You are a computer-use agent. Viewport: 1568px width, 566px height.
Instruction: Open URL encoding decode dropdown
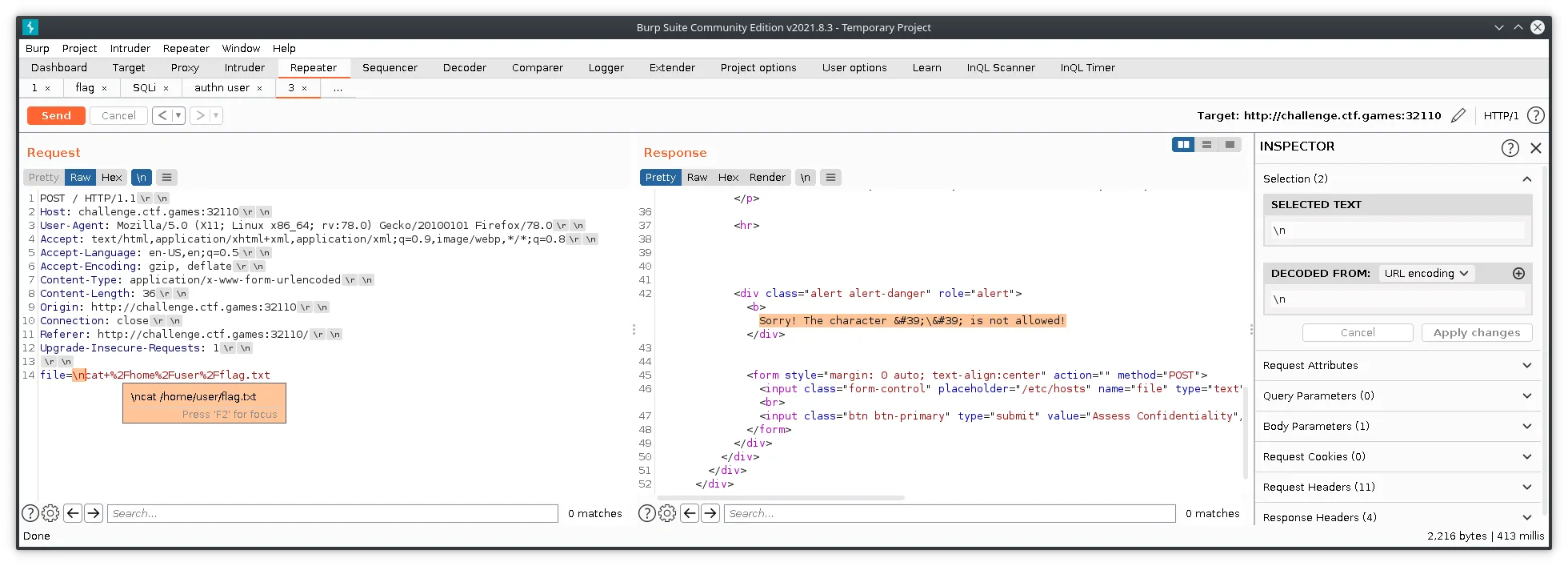(x=1426, y=273)
